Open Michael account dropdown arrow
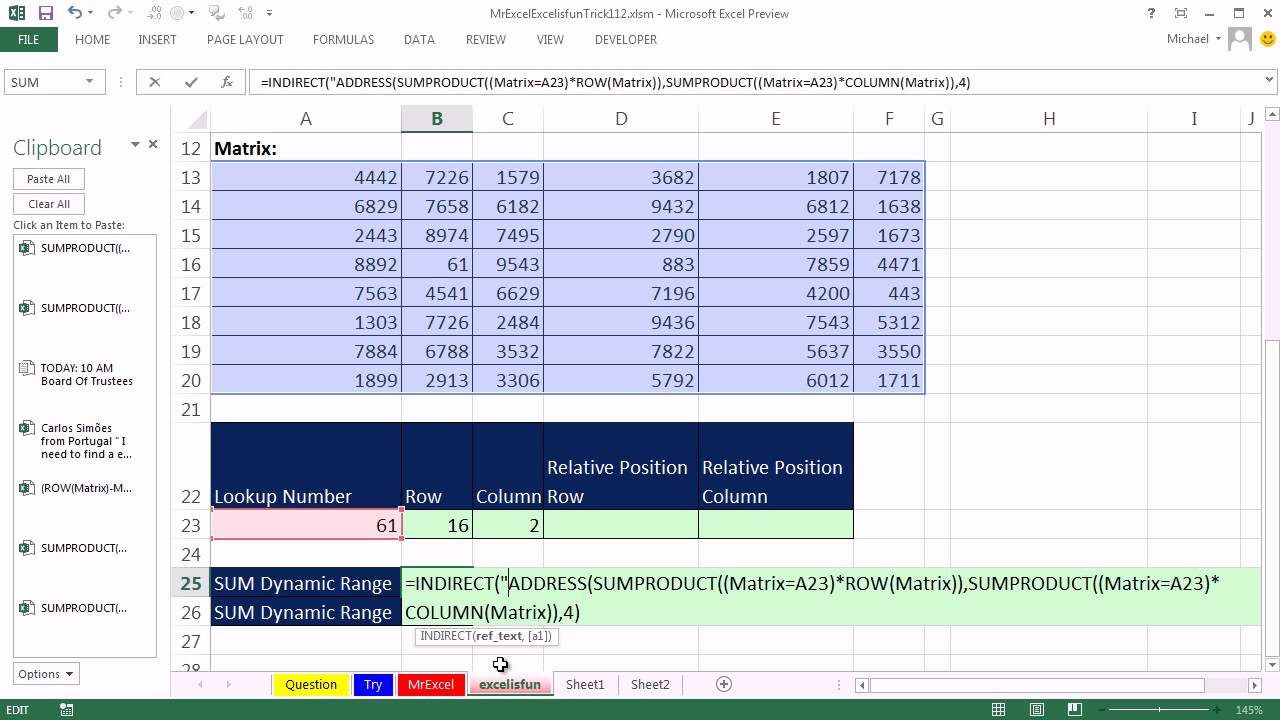The width and height of the screenshot is (1280, 720). pos(1218,39)
